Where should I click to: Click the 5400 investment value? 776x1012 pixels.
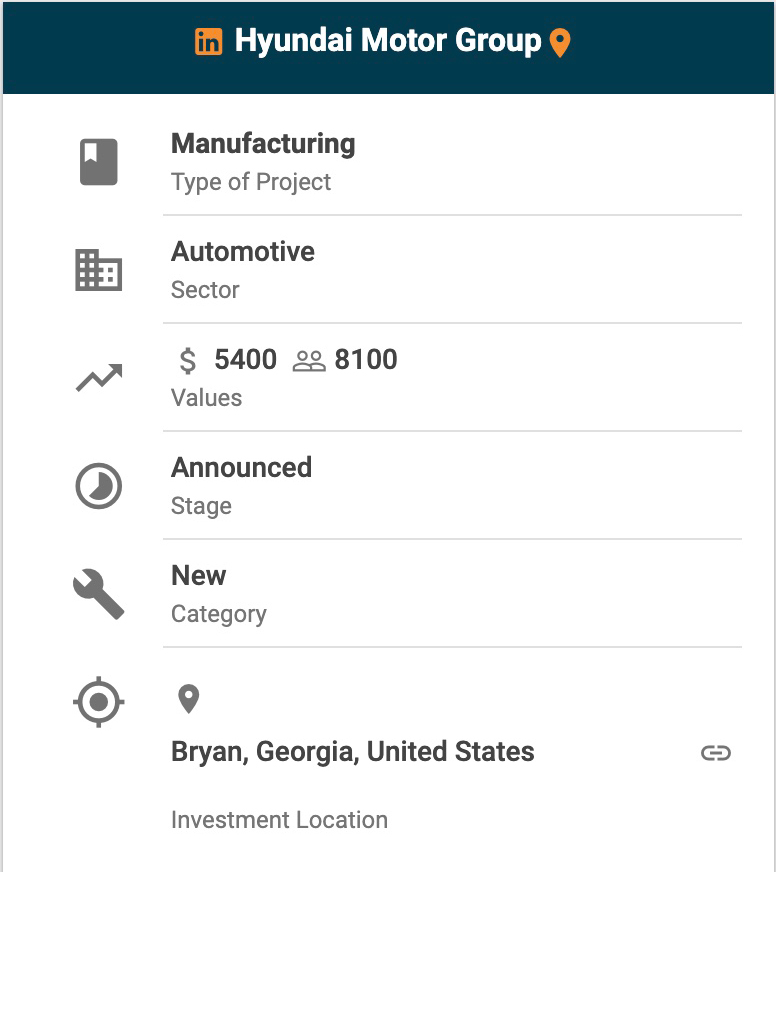tap(245, 360)
